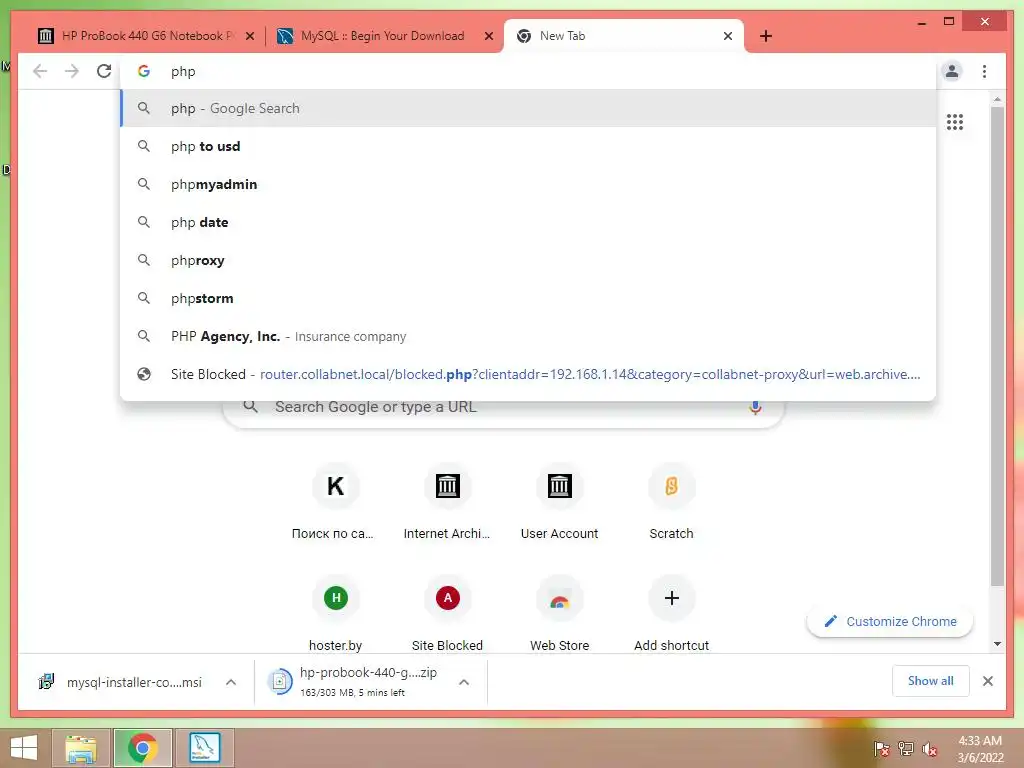Close the MySQL Begin Your Download tab

tap(488, 36)
